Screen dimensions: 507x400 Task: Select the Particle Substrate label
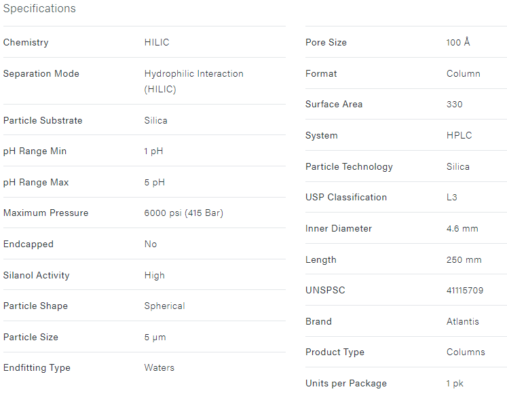click(43, 120)
